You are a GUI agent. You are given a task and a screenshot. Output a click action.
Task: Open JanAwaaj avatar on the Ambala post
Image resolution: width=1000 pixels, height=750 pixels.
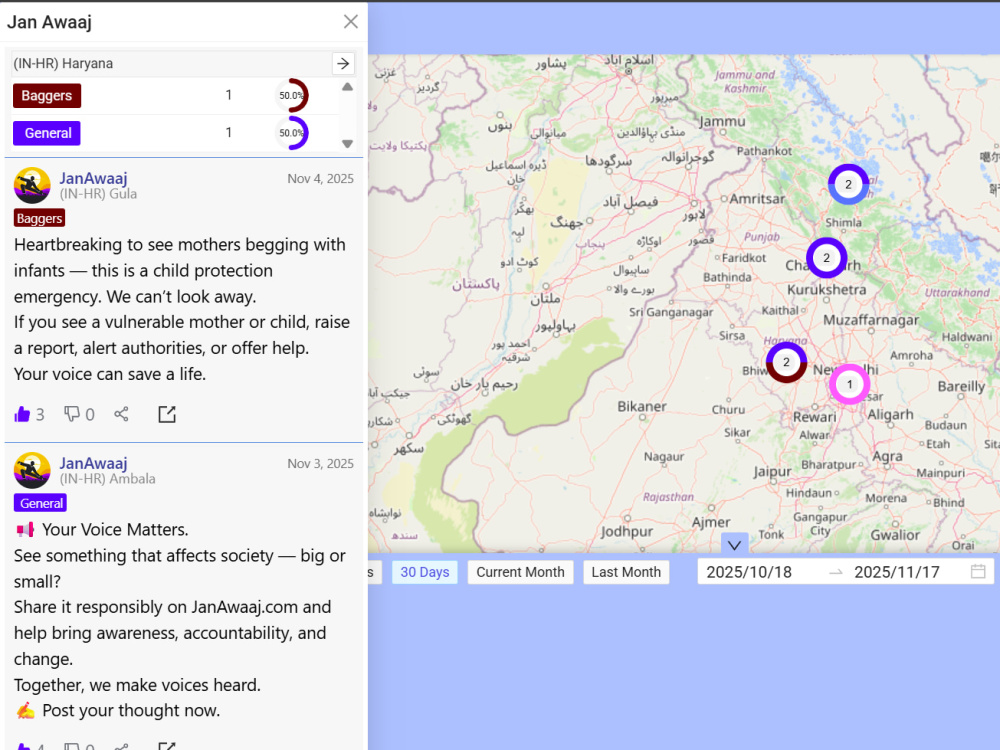tap(32, 471)
